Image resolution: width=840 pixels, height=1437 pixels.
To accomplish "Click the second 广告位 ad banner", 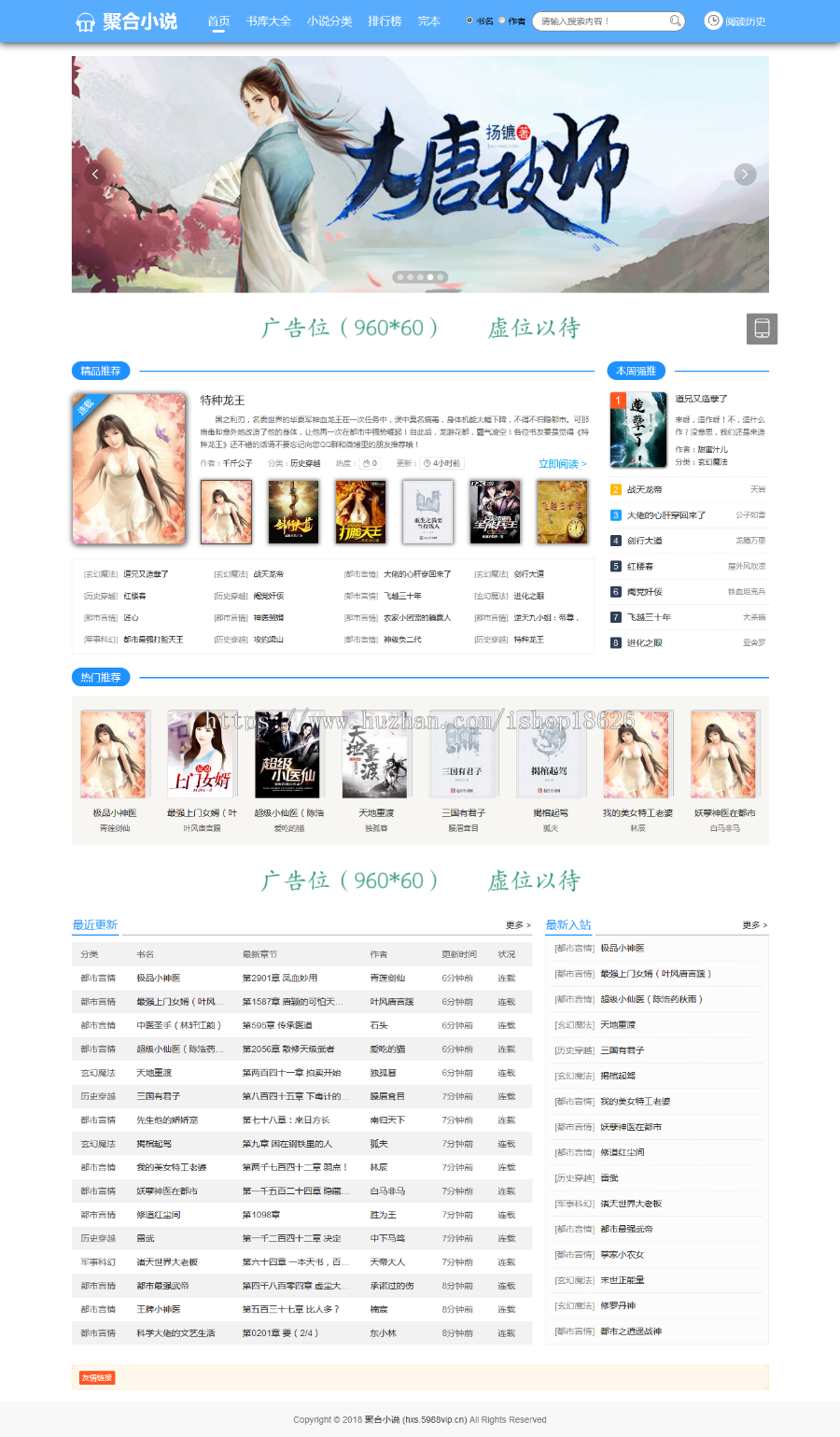I will [x=420, y=881].
